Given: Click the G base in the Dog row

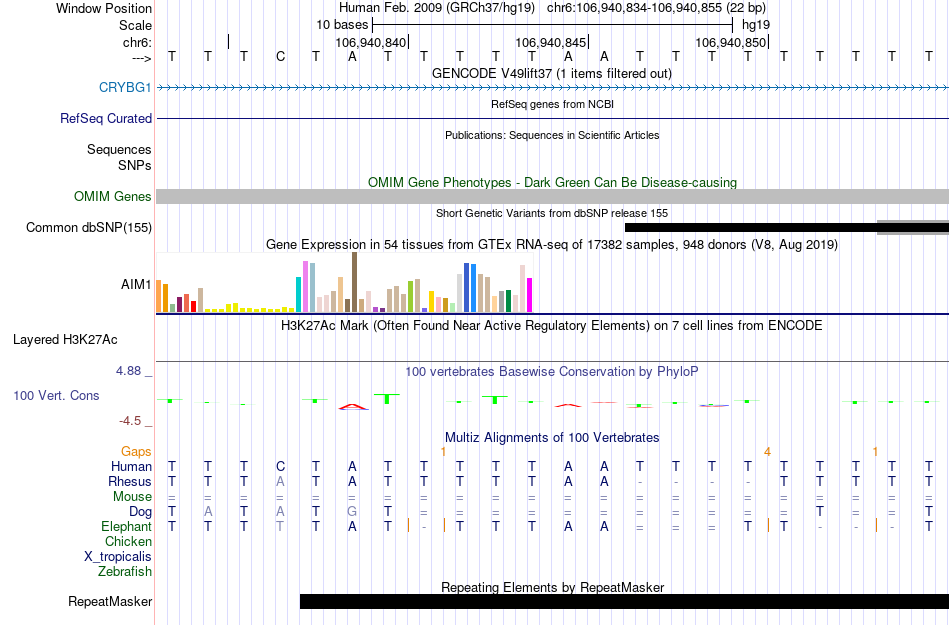Looking at the screenshot, I should click(x=352, y=512).
